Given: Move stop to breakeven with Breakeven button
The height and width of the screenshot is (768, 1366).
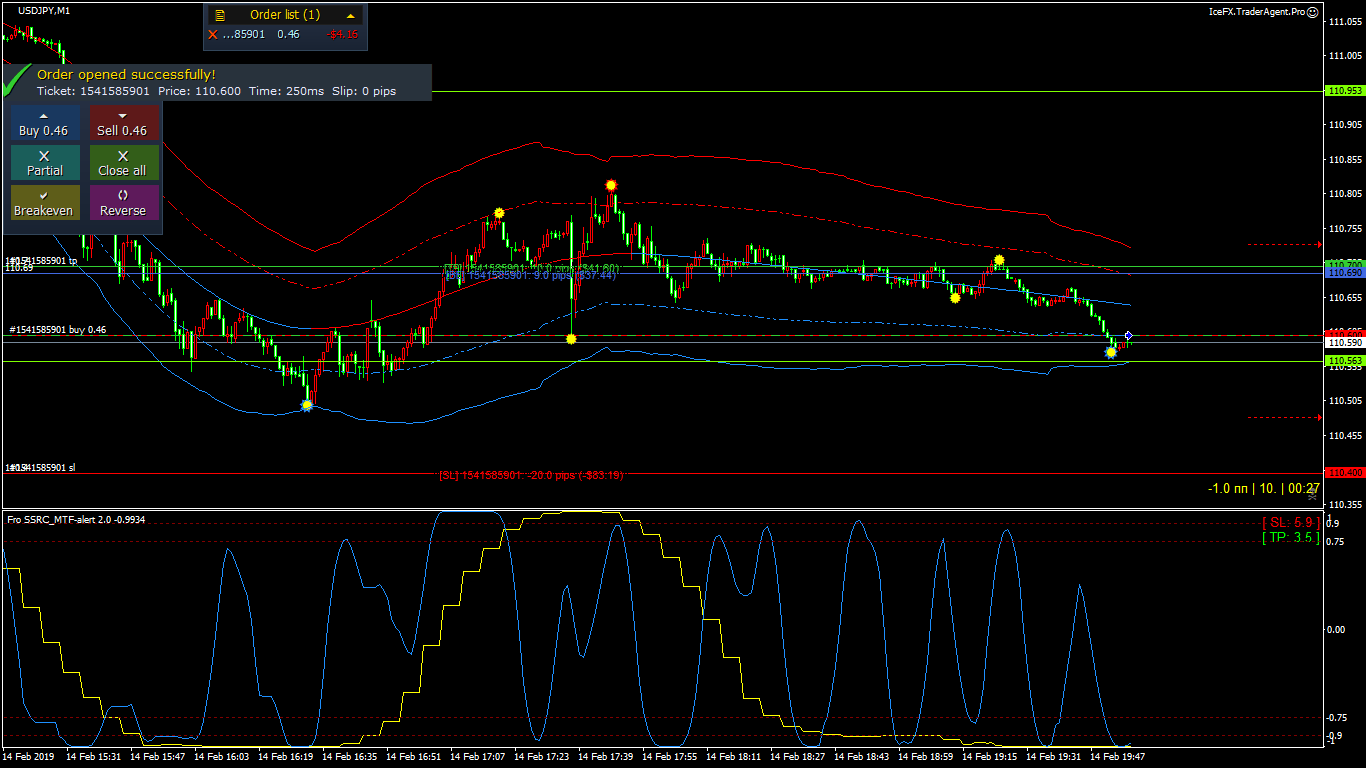Looking at the screenshot, I should (44, 203).
